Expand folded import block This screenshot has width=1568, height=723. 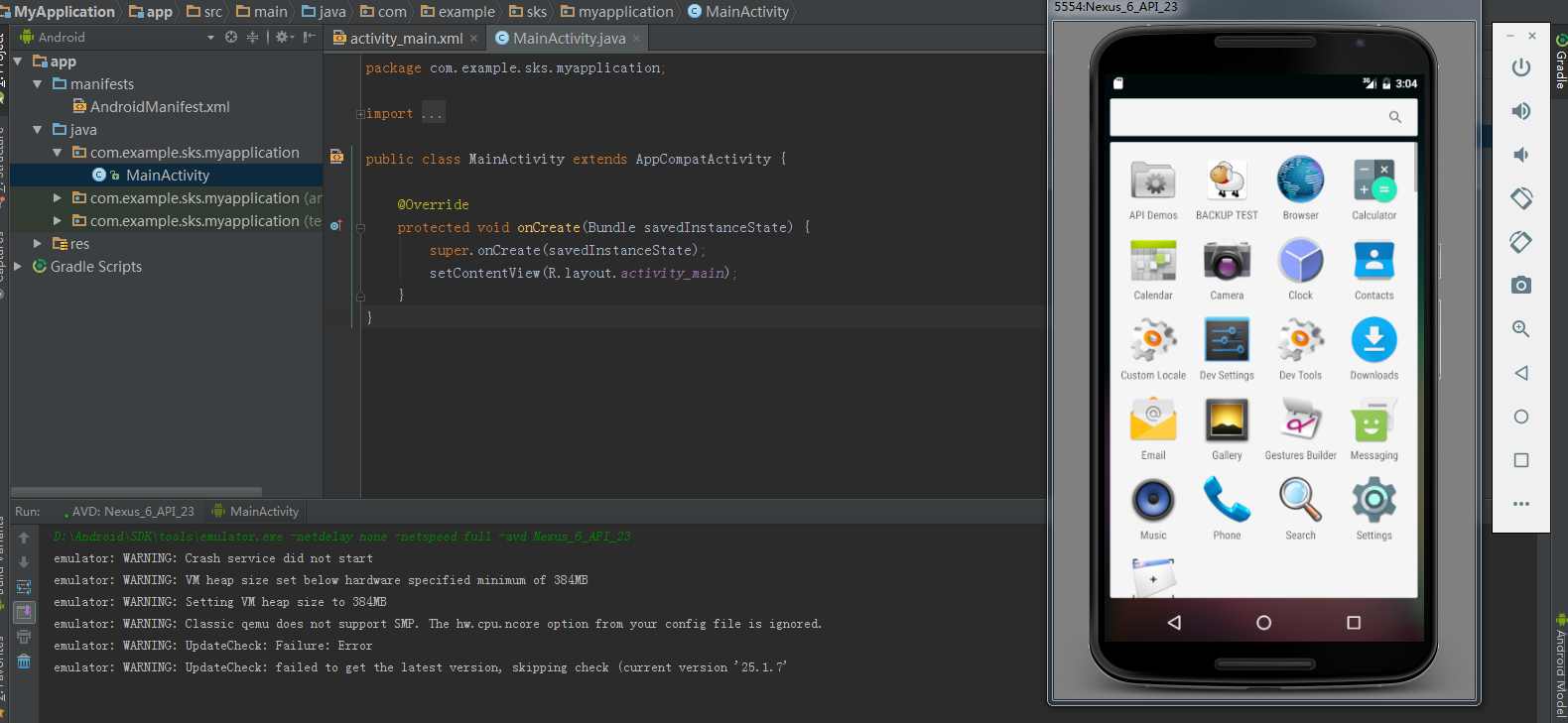(x=361, y=114)
